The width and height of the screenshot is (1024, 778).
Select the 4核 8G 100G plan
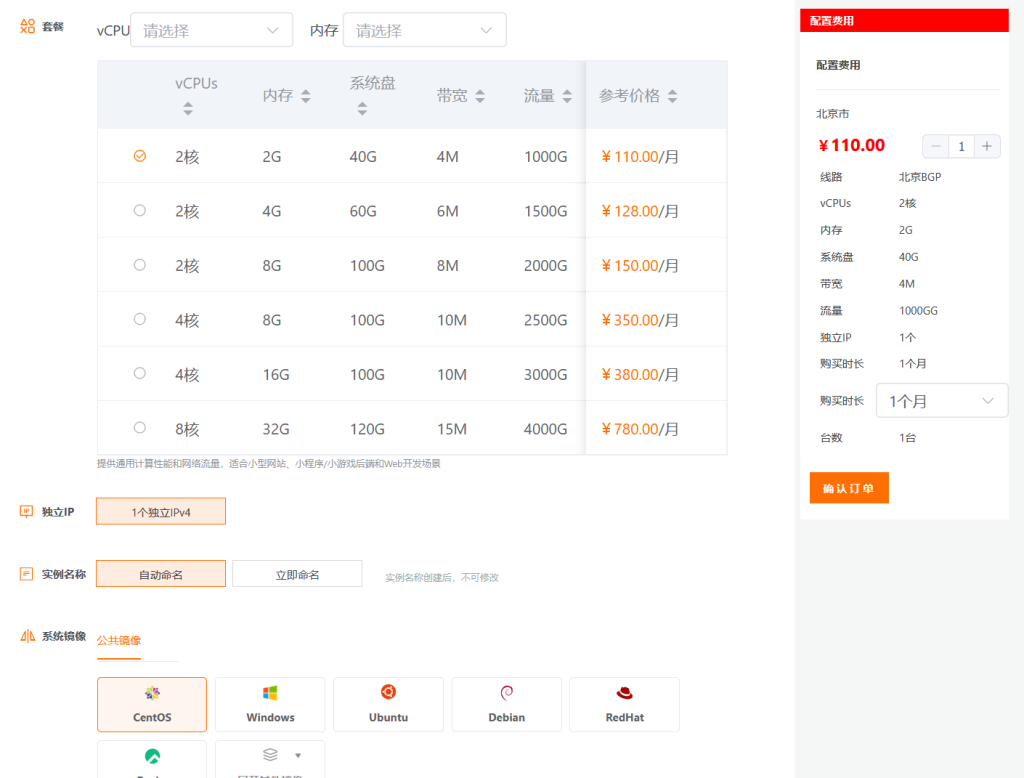click(139, 319)
